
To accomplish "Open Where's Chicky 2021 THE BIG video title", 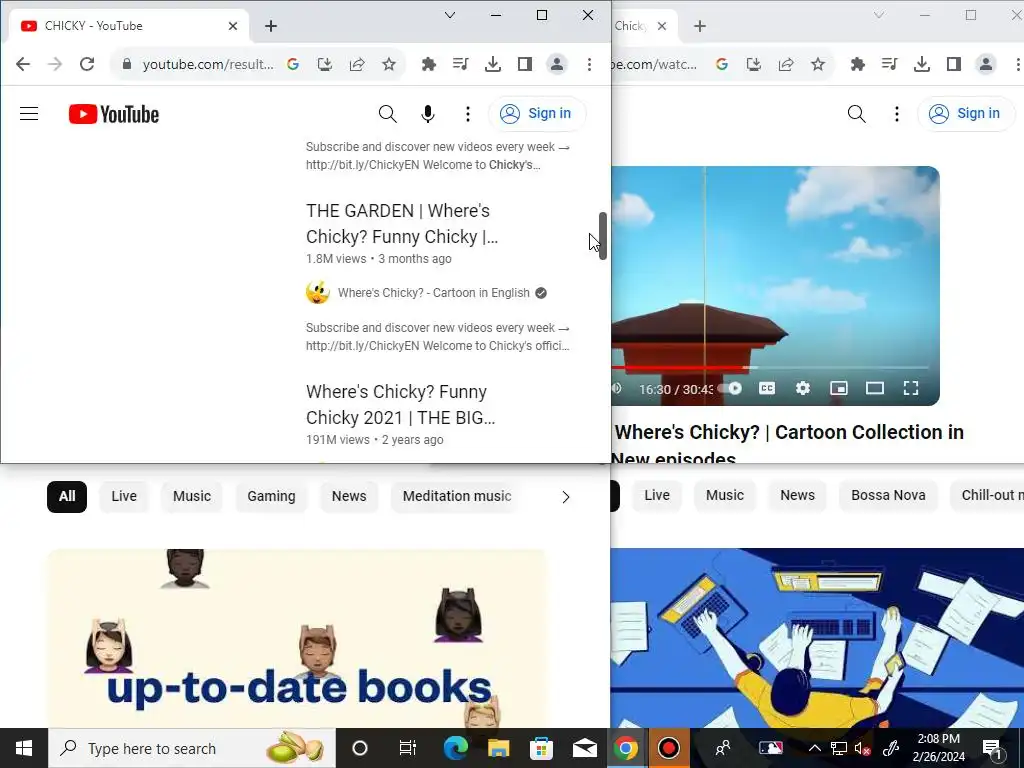I will (x=400, y=404).
